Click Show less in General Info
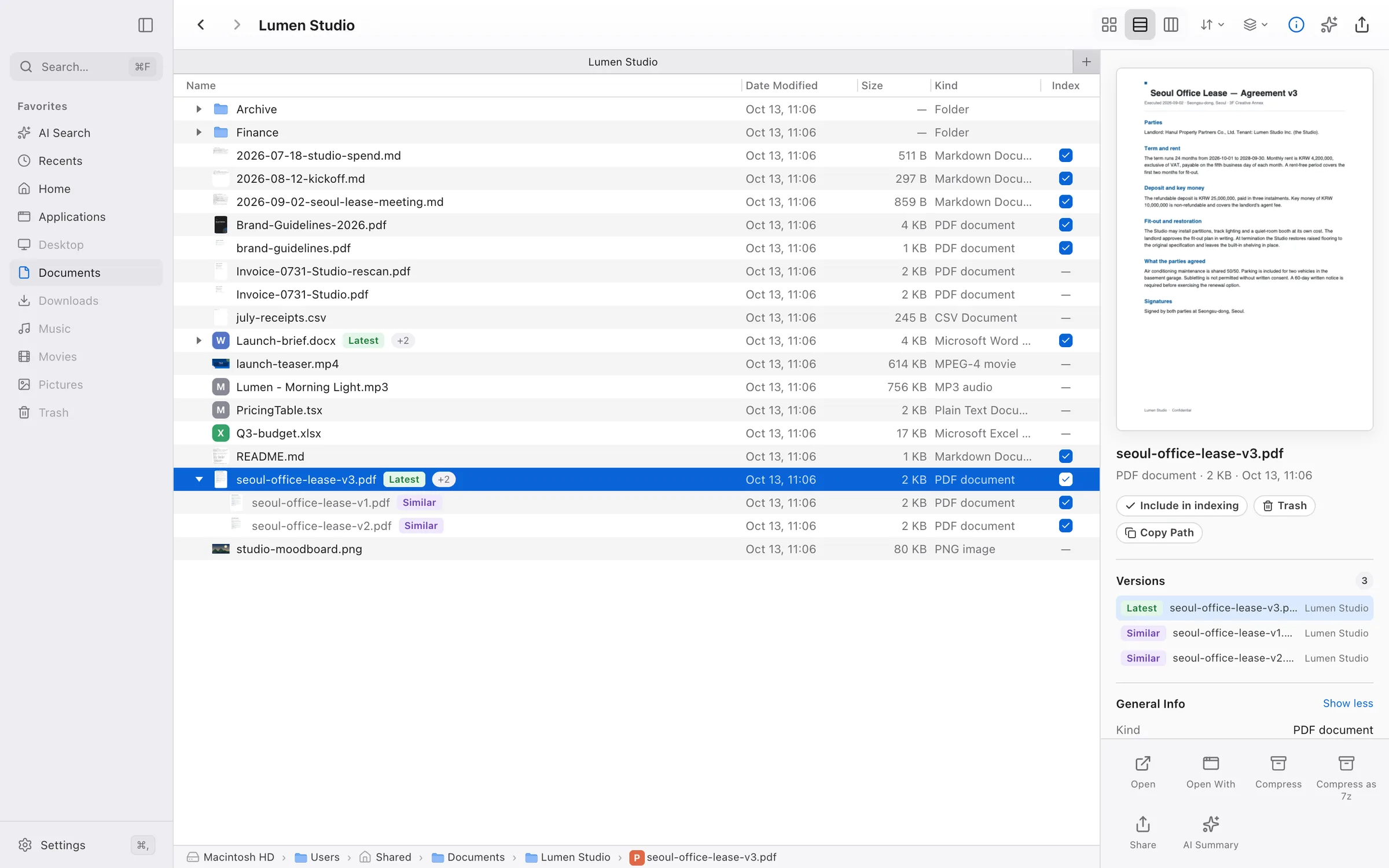1389x868 pixels. click(x=1347, y=703)
